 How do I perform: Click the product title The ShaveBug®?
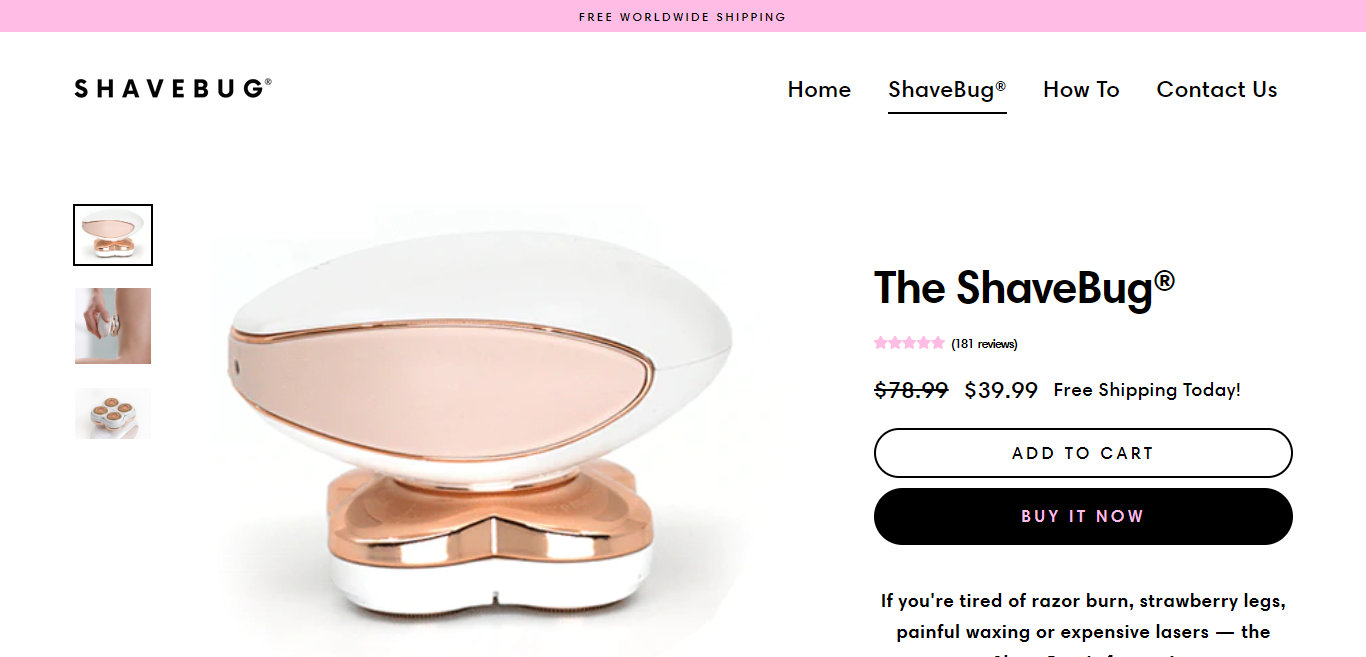1025,288
